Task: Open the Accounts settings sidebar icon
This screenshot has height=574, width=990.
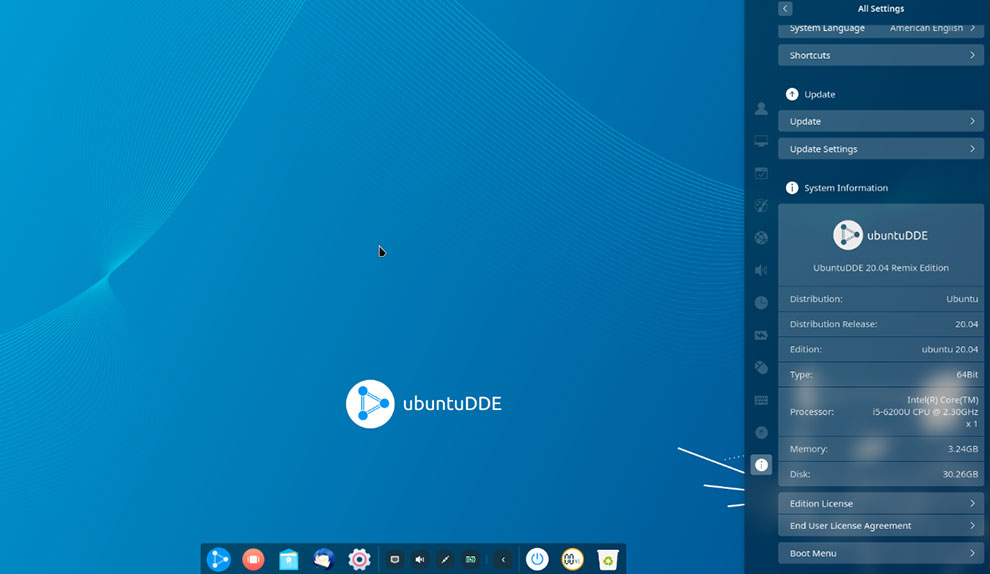Action: pyautogui.click(x=761, y=109)
